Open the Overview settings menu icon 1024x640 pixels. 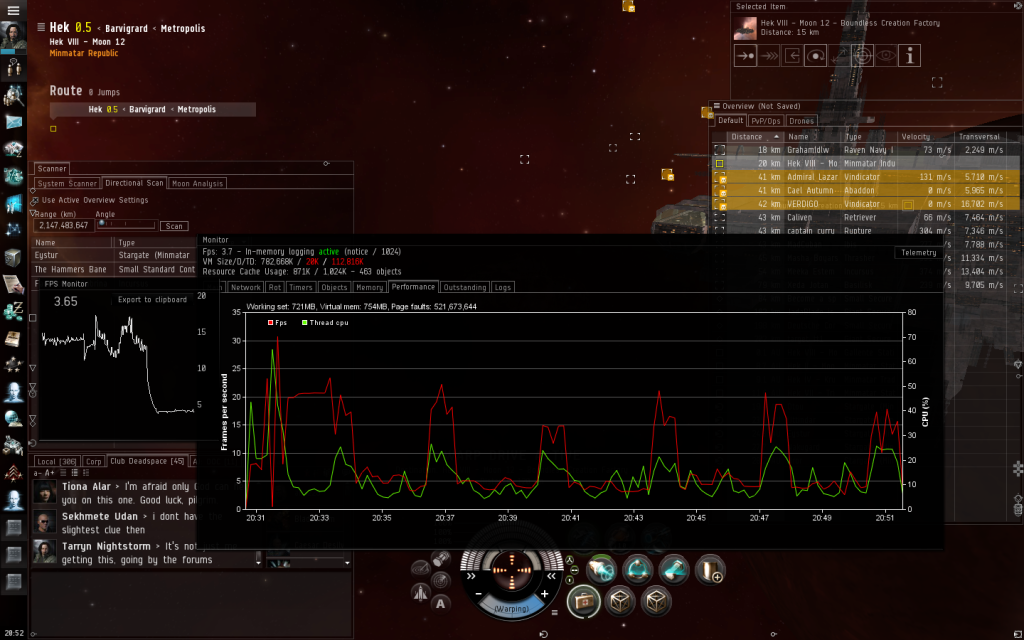point(716,106)
